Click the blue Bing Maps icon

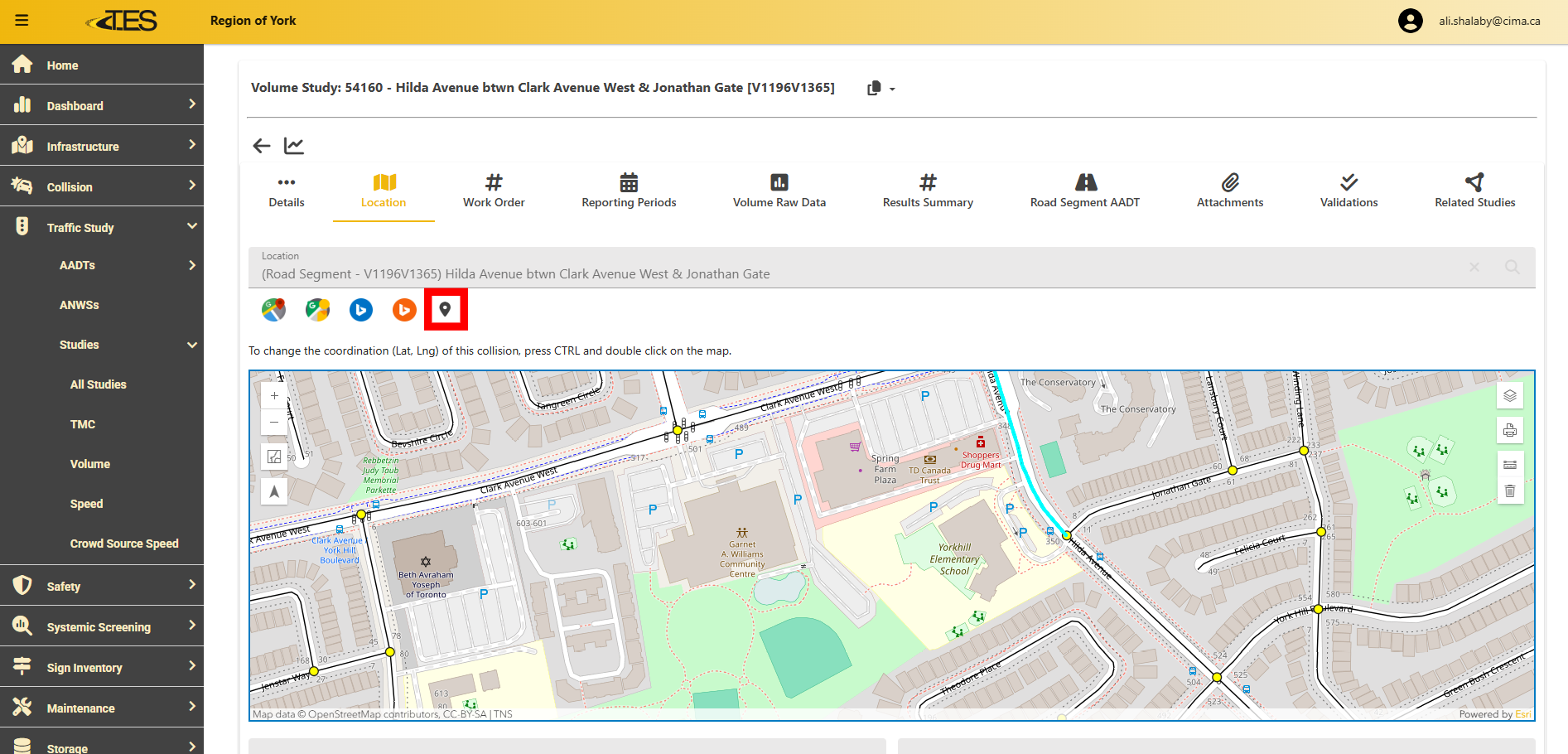click(x=361, y=310)
